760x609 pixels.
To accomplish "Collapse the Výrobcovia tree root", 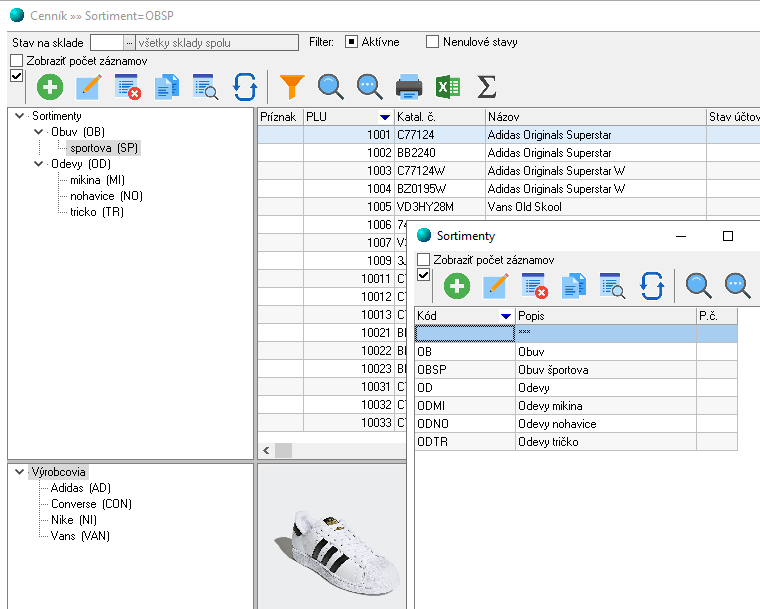I will click(20, 472).
